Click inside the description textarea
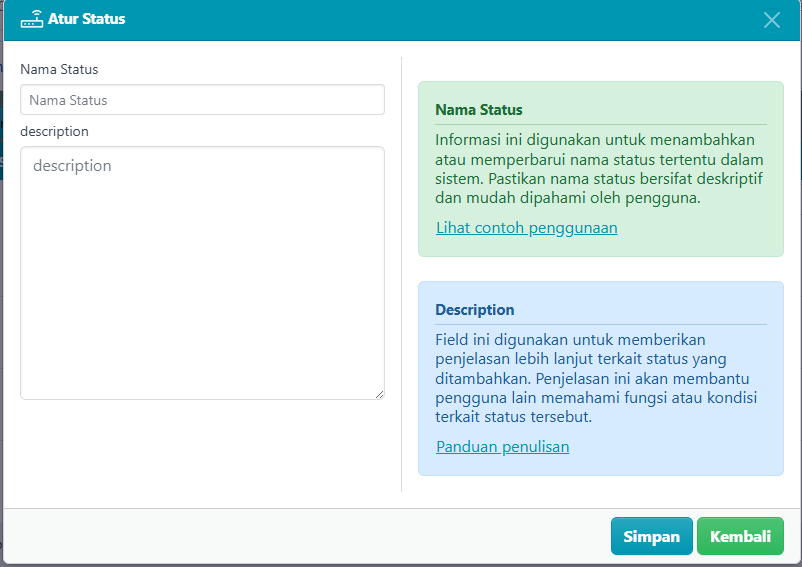The image size is (802, 567). [203, 273]
